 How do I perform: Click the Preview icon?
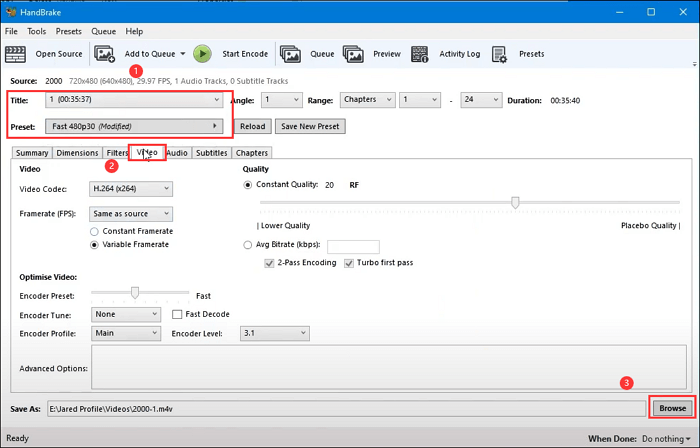tap(354, 54)
